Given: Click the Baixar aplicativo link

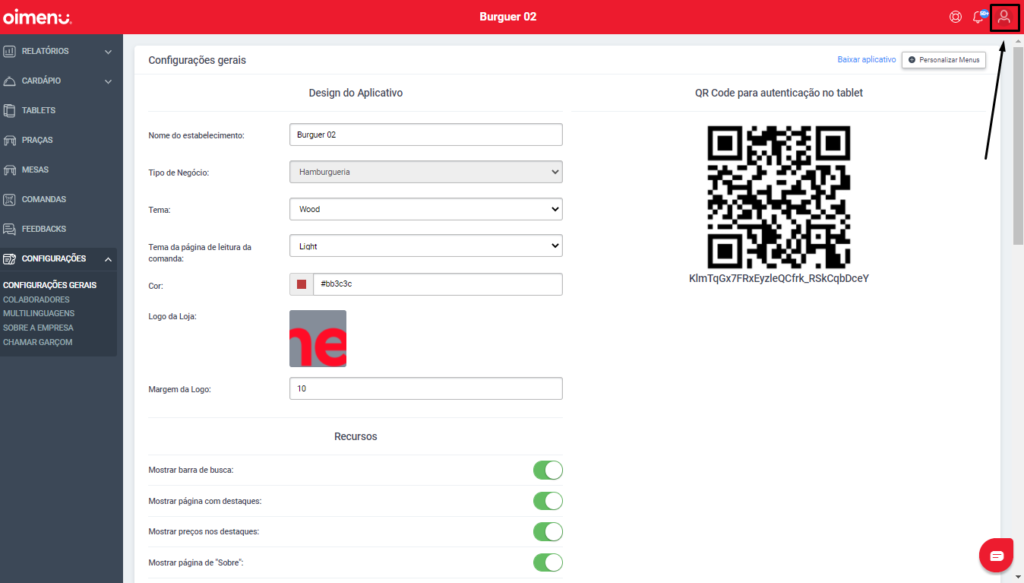Looking at the screenshot, I should point(867,59).
